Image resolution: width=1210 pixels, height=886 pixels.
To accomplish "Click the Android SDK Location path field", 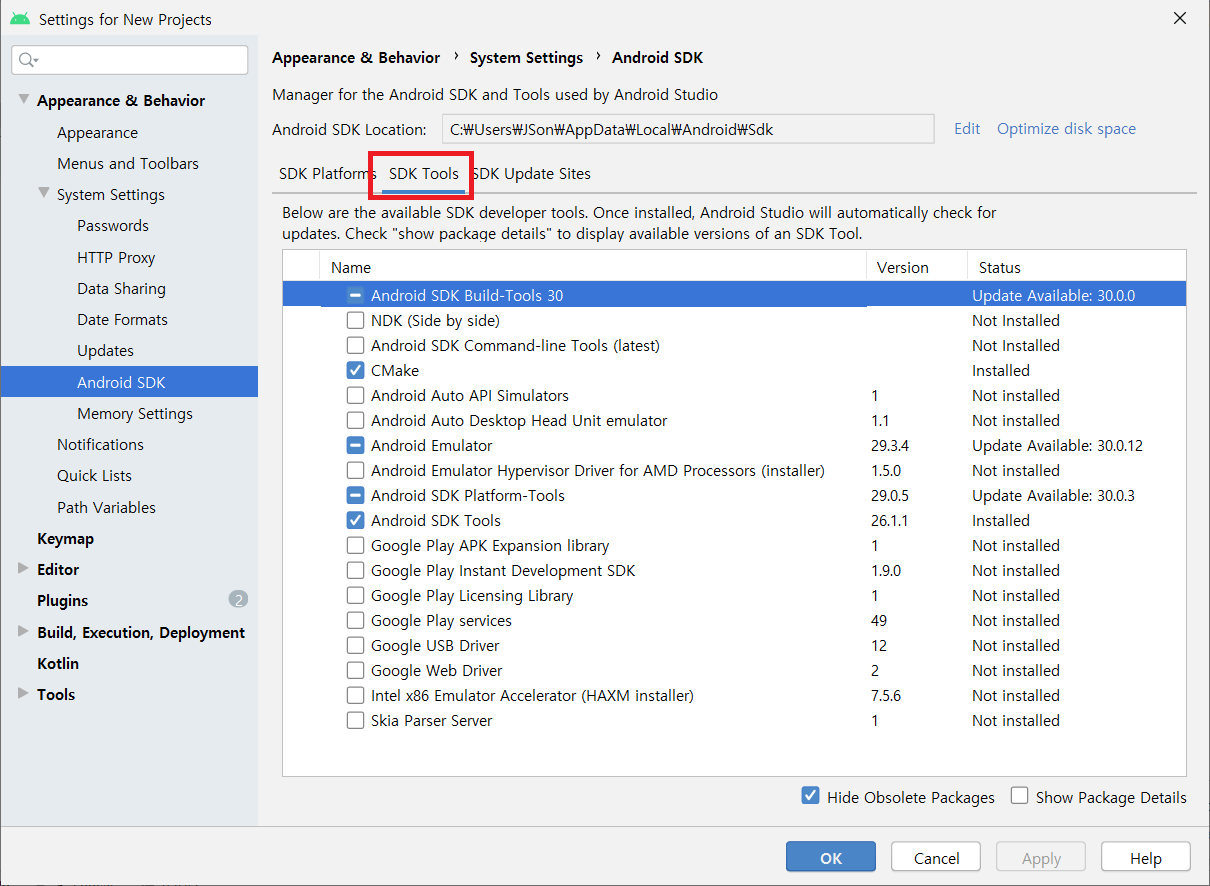I will click(x=688, y=129).
